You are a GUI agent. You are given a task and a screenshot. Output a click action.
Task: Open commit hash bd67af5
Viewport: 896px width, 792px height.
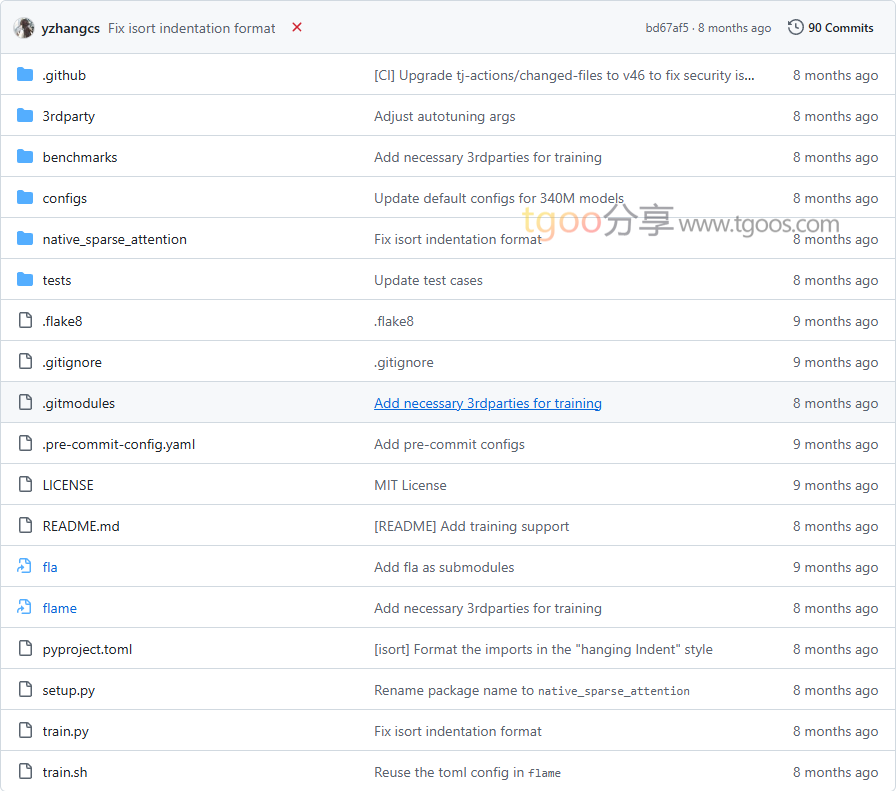(666, 28)
